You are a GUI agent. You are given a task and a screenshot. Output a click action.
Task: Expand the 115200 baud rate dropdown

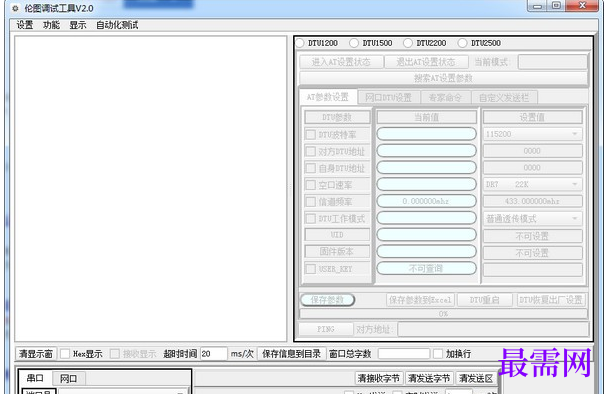pos(575,134)
